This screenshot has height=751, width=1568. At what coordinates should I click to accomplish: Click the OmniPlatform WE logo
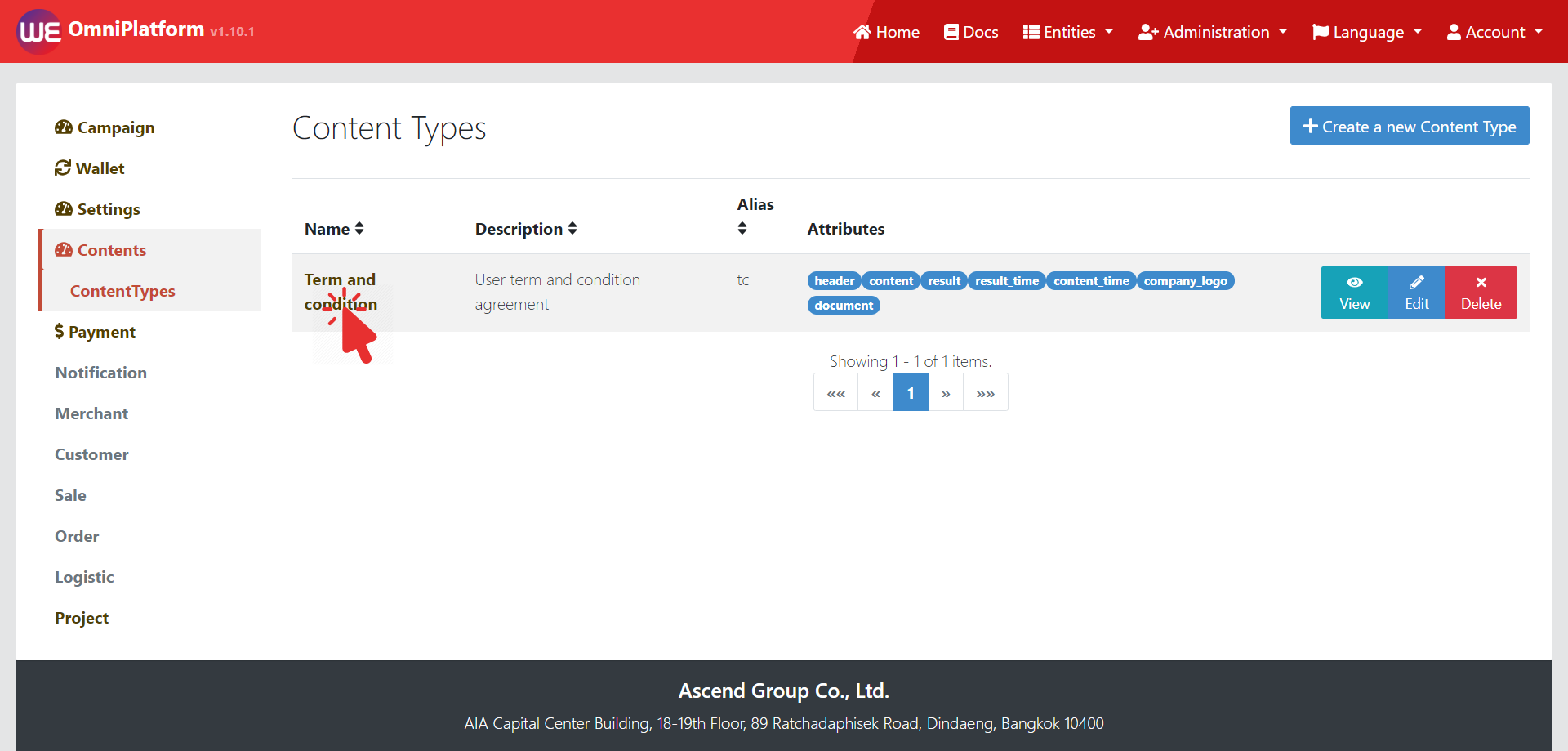click(38, 32)
